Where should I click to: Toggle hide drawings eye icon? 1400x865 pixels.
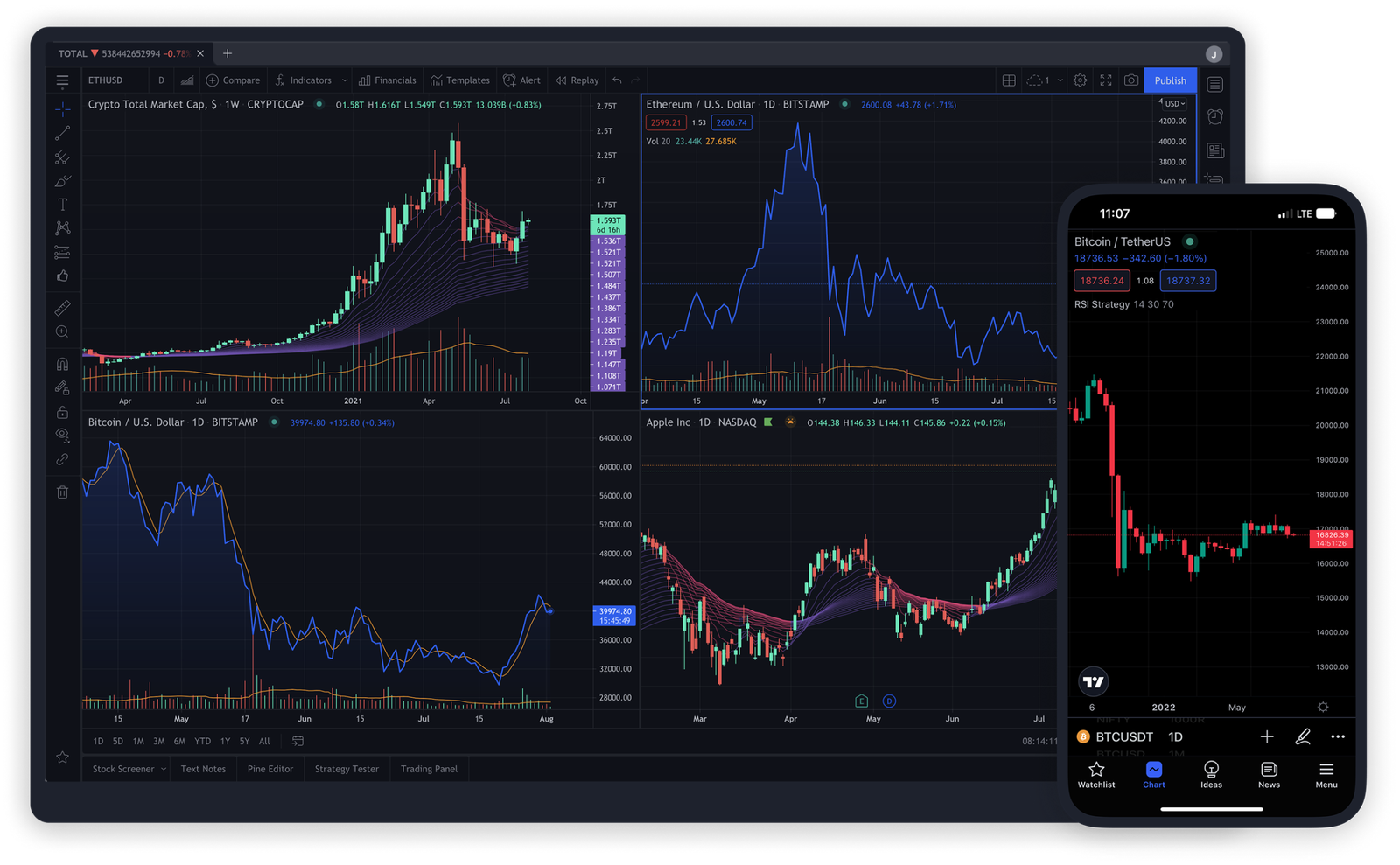coord(62,435)
